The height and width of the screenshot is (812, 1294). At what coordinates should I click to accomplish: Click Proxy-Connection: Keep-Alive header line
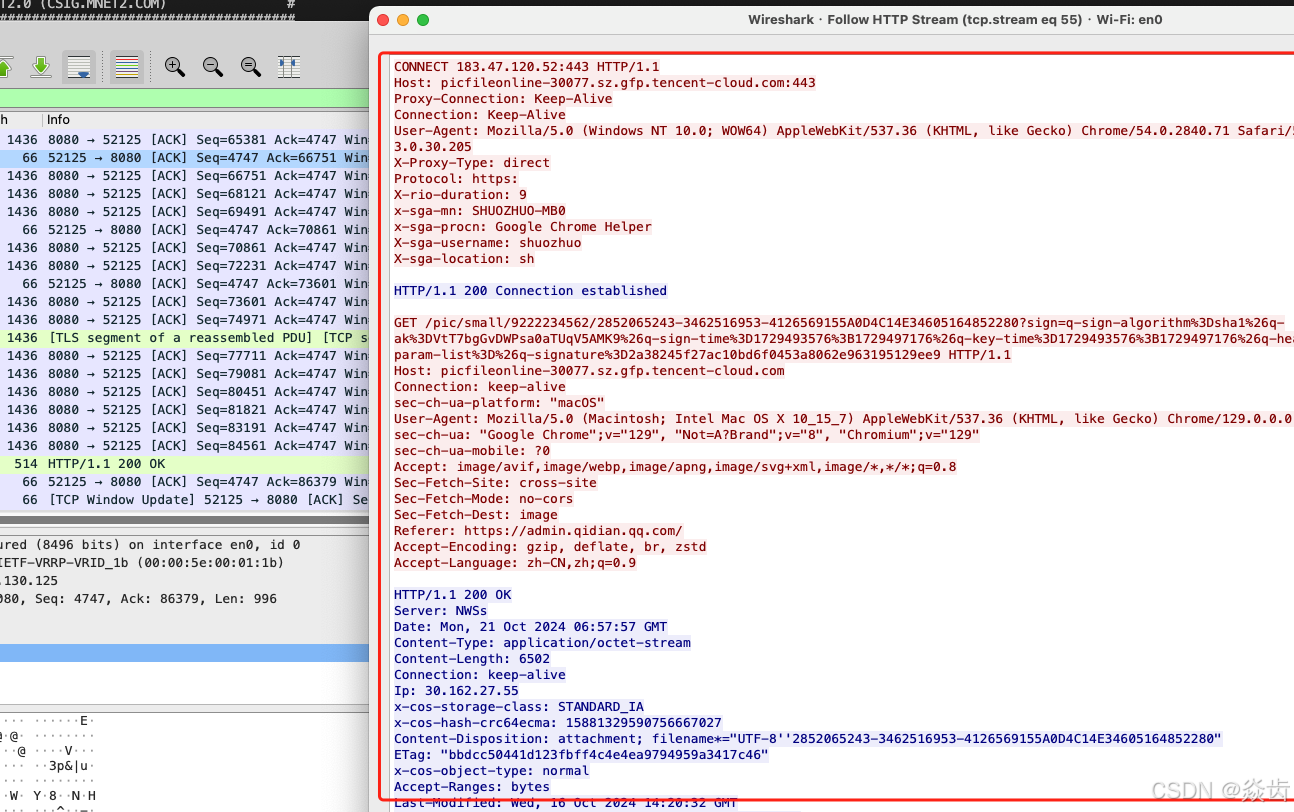tap(503, 99)
